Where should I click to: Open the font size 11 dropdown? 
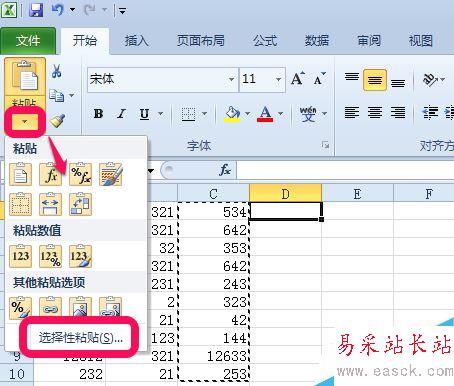coord(278,79)
